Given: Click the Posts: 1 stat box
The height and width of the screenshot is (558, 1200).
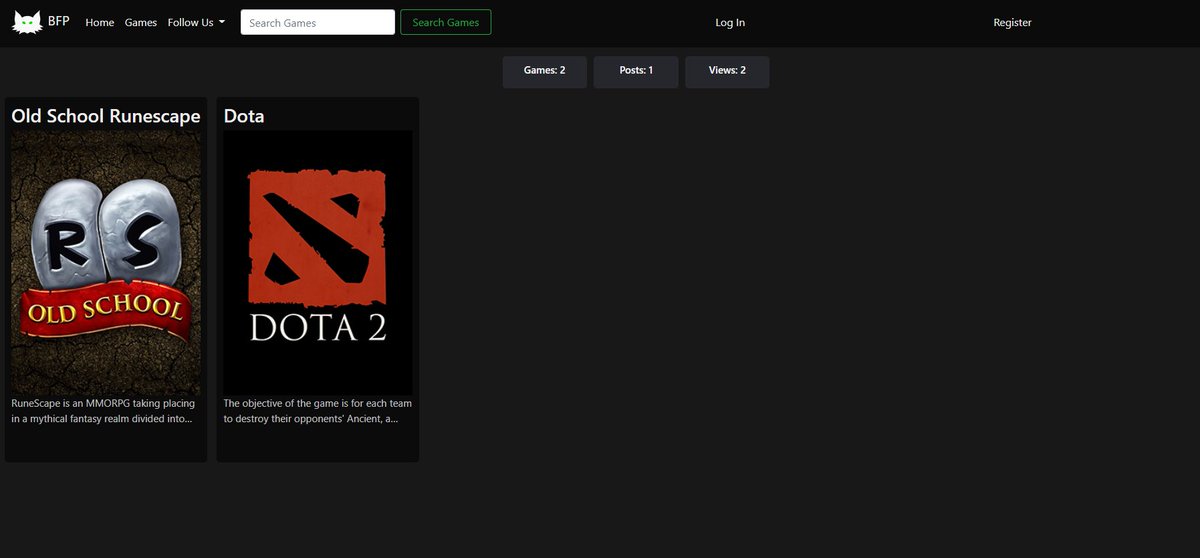Looking at the screenshot, I should [x=636, y=71].
